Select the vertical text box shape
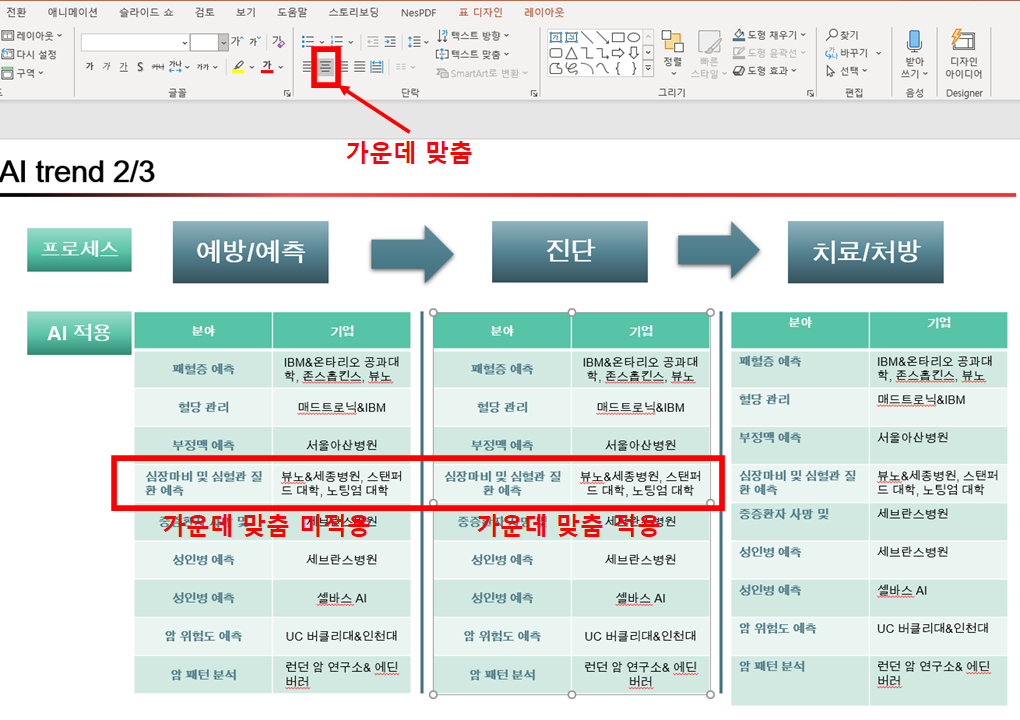 [x=571, y=37]
